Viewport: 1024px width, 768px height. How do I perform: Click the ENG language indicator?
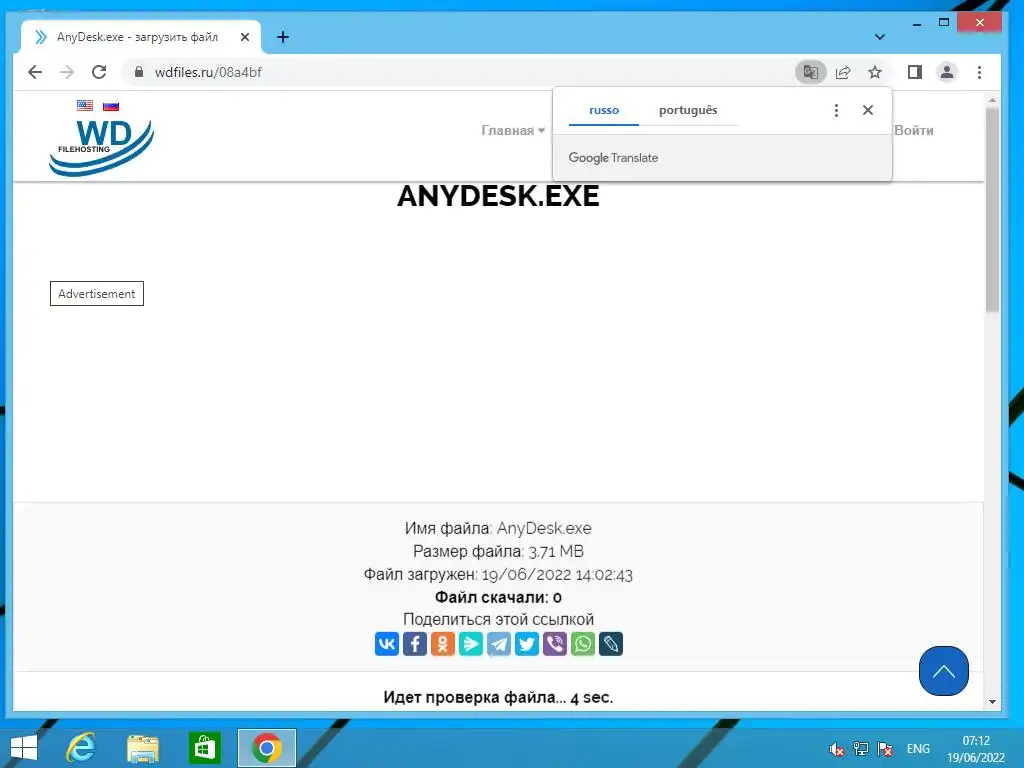pyautogui.click(x=918, y=749)
